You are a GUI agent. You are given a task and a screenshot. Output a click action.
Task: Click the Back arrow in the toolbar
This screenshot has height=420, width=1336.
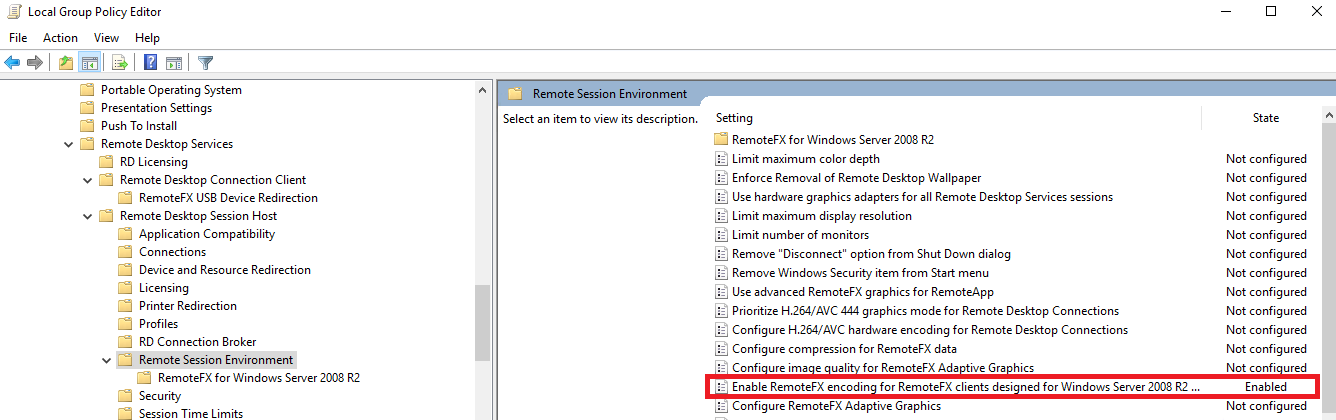(x=12, y=63)
